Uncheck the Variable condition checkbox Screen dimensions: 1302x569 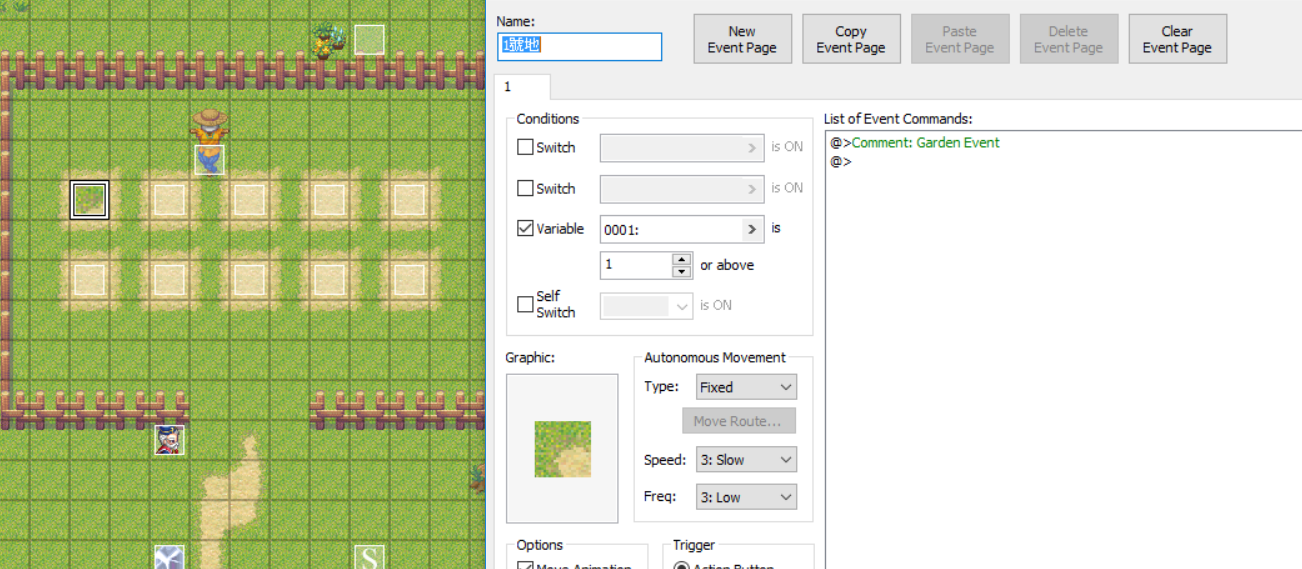525,228
